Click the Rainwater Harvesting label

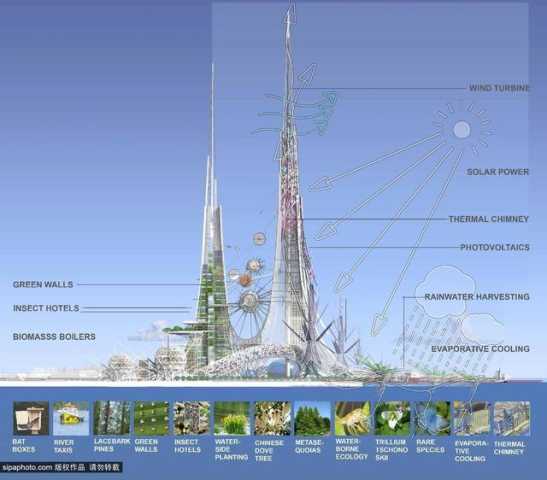pyautogui.click(x=477, y=297)
